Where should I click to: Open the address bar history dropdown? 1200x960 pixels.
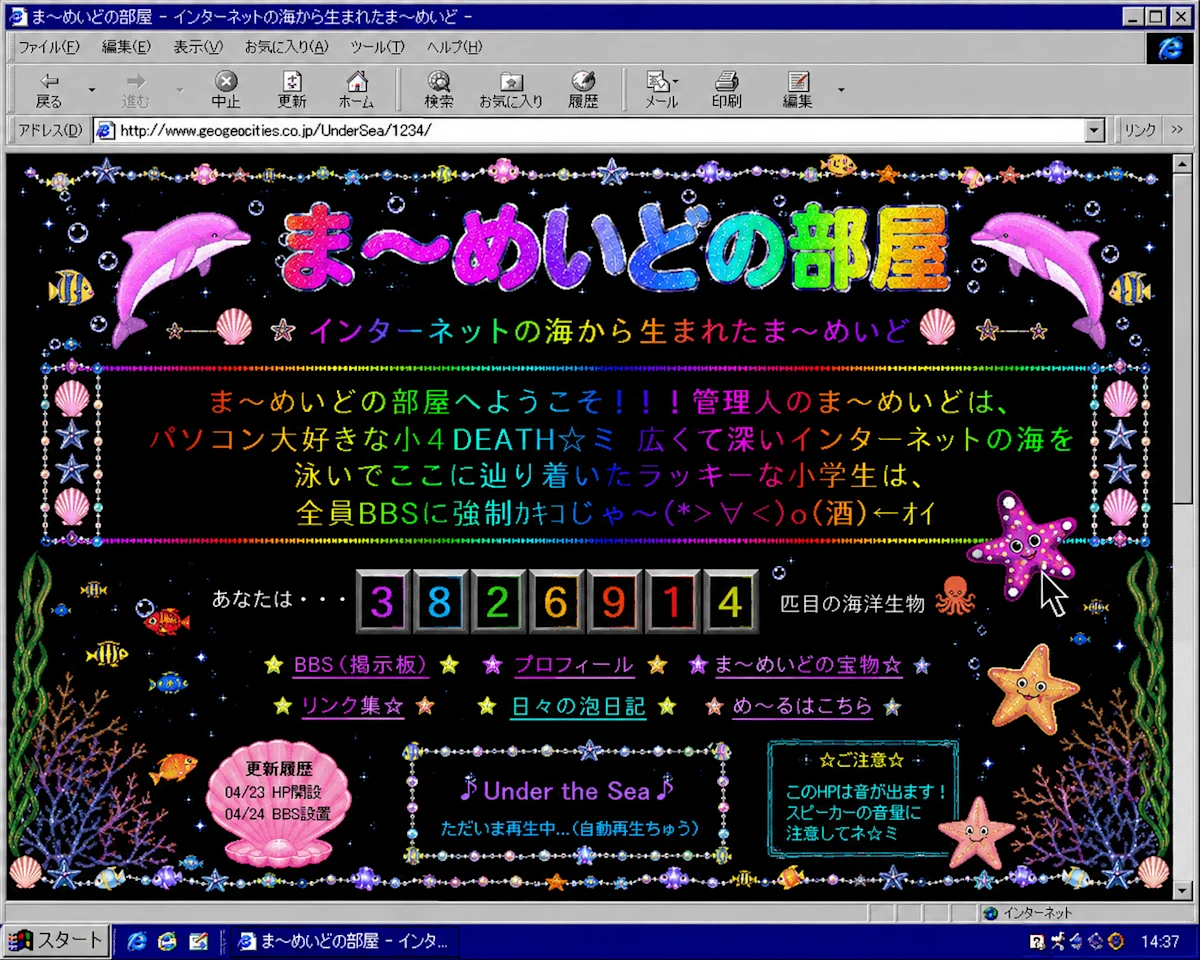(x=1095, y=131)
